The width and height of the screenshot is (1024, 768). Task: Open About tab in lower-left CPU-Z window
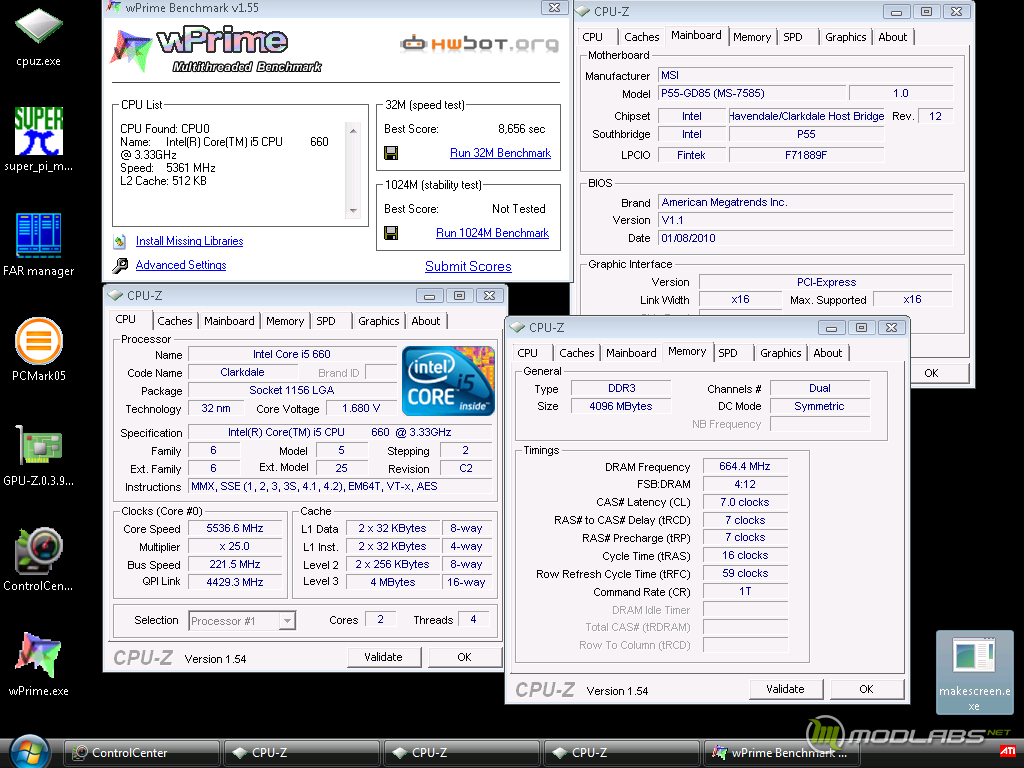[x=426, y=321]
